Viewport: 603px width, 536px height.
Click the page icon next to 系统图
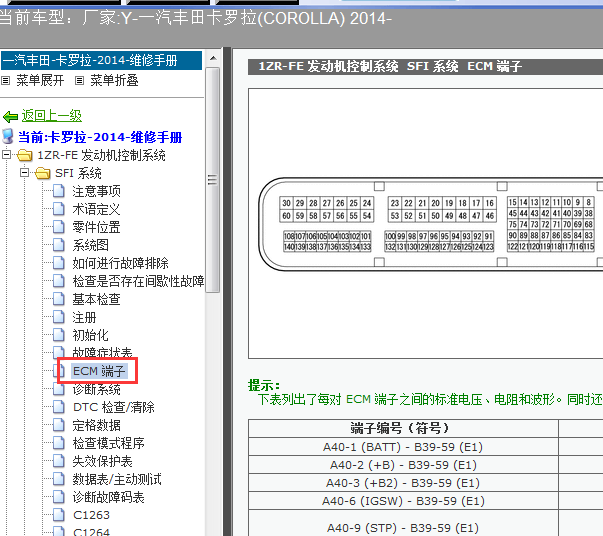tap(58, 245)
